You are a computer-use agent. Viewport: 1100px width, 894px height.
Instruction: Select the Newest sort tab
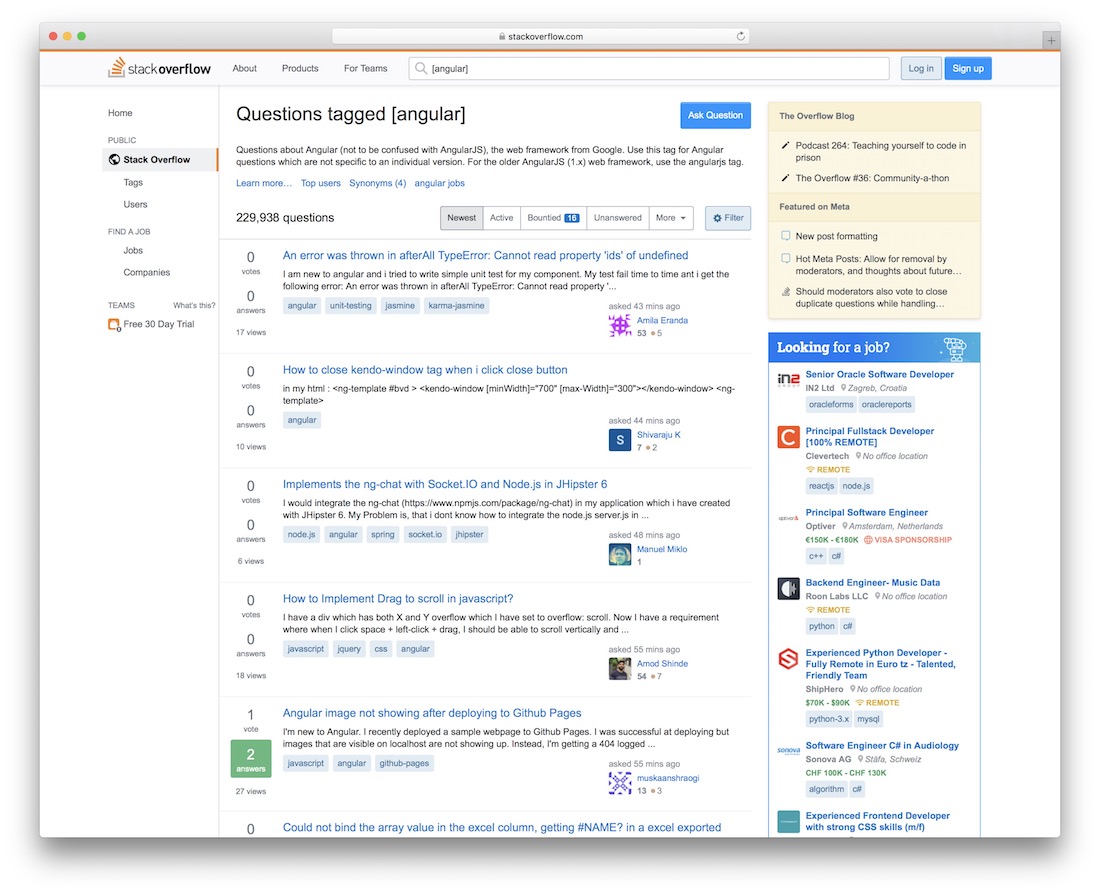point(462,218)
